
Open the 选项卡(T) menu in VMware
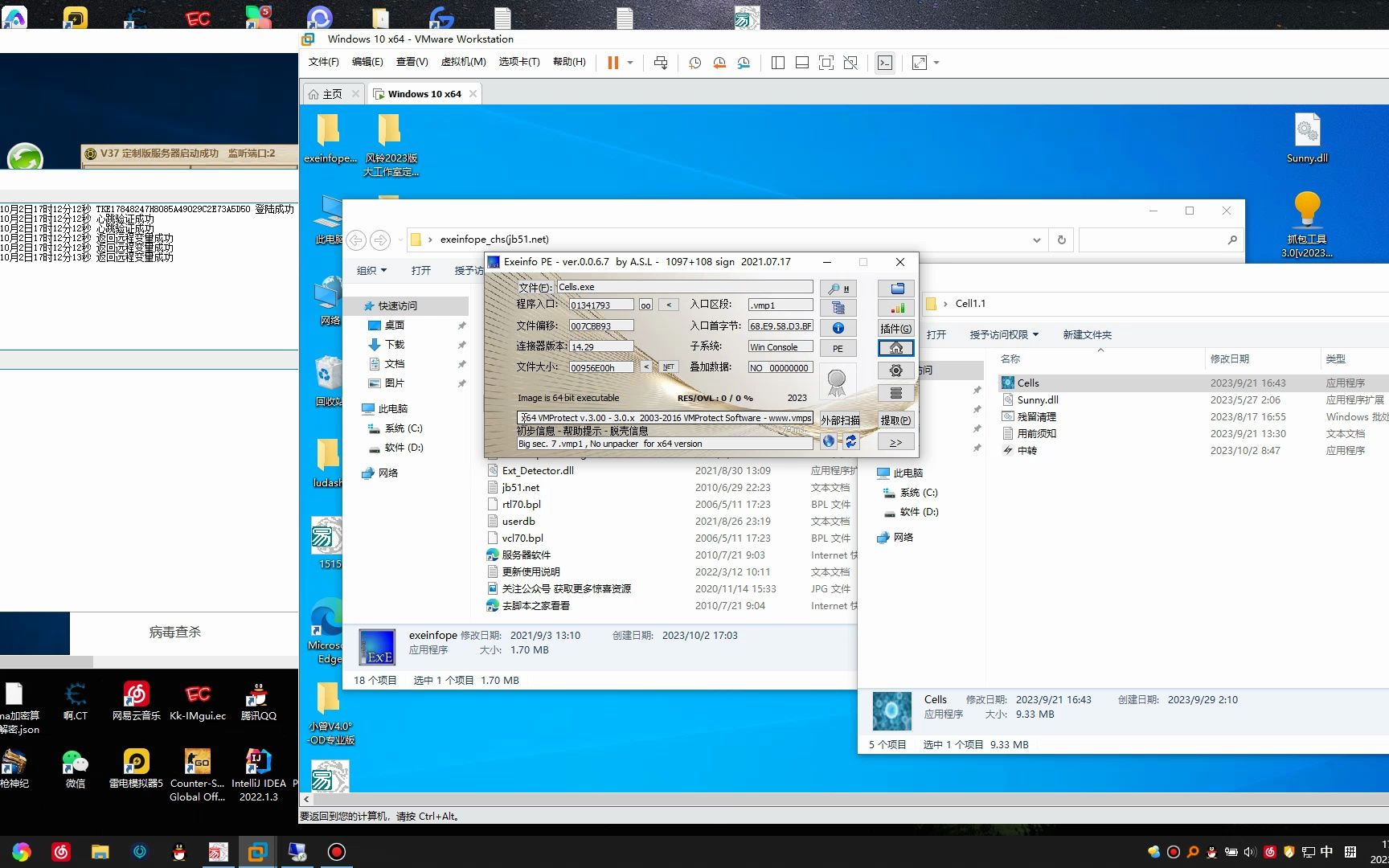point(519,62)
